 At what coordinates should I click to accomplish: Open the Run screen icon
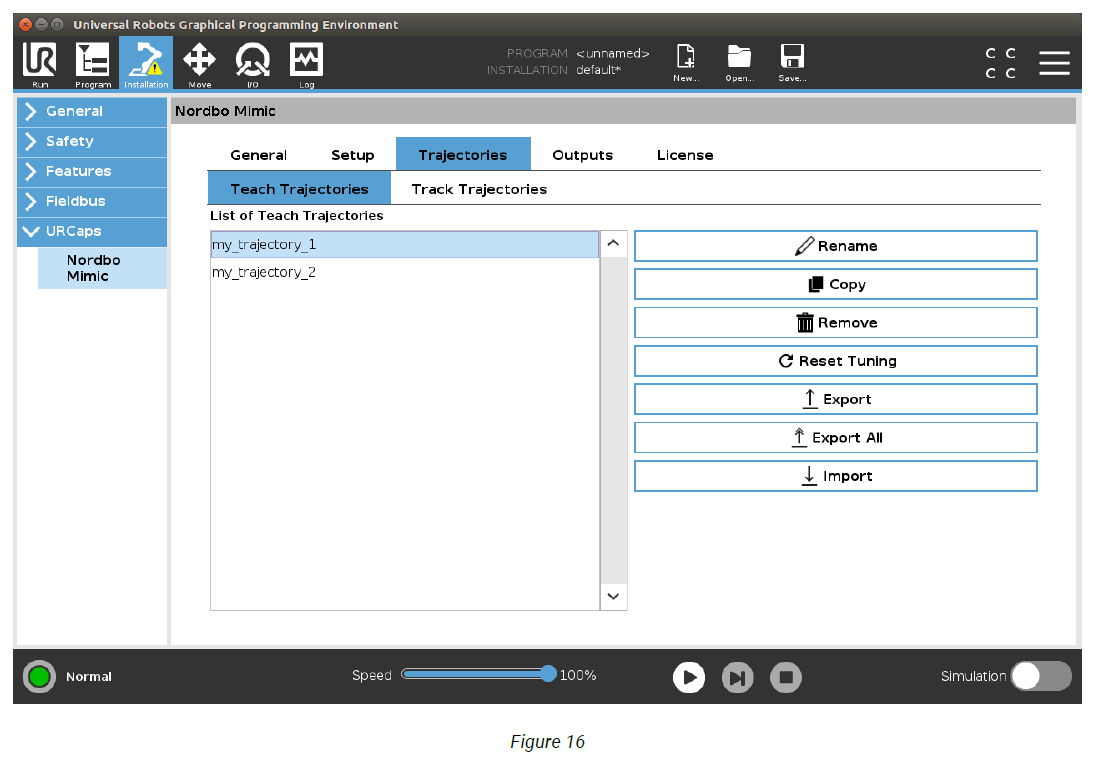click(40, 64)
